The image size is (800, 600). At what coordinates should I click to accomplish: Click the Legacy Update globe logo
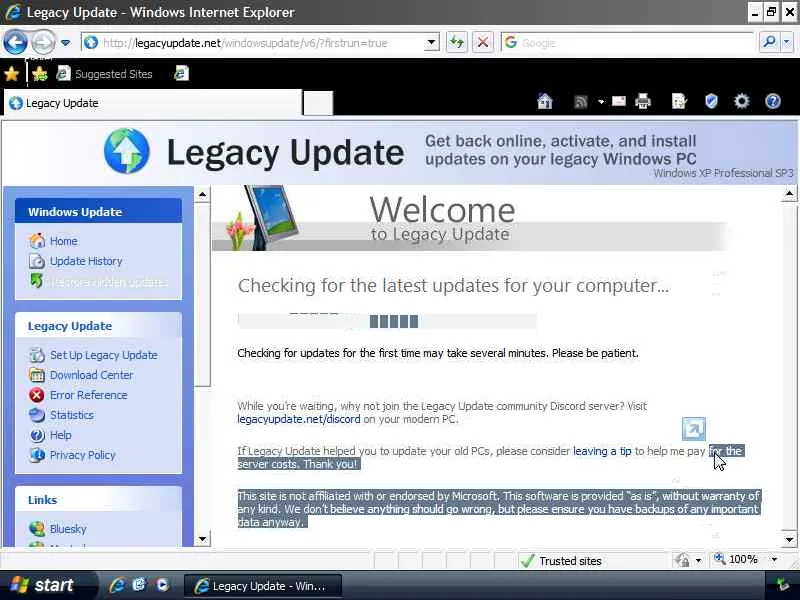127,151
